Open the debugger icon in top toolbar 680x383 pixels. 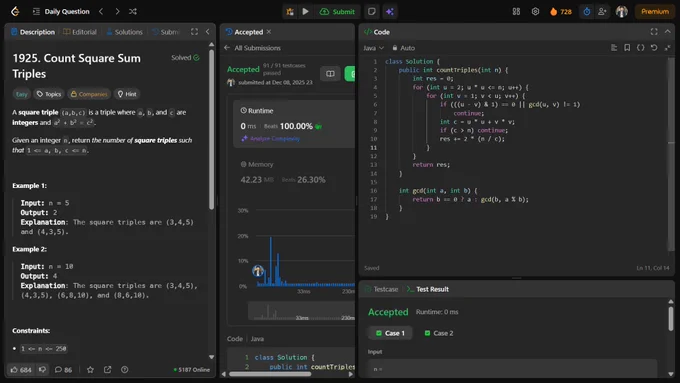(x=290, y=12)
